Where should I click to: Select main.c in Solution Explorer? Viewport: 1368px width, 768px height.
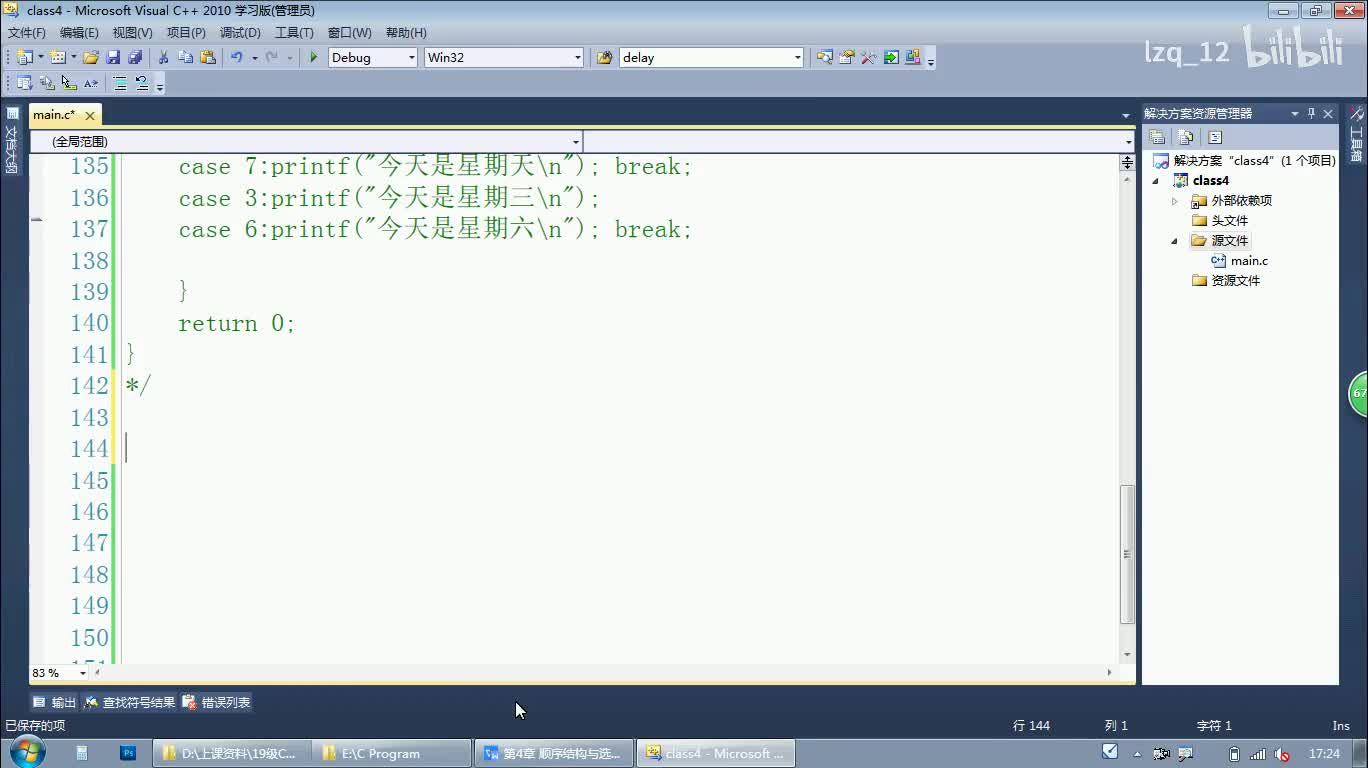click(x=1248, y=261)
